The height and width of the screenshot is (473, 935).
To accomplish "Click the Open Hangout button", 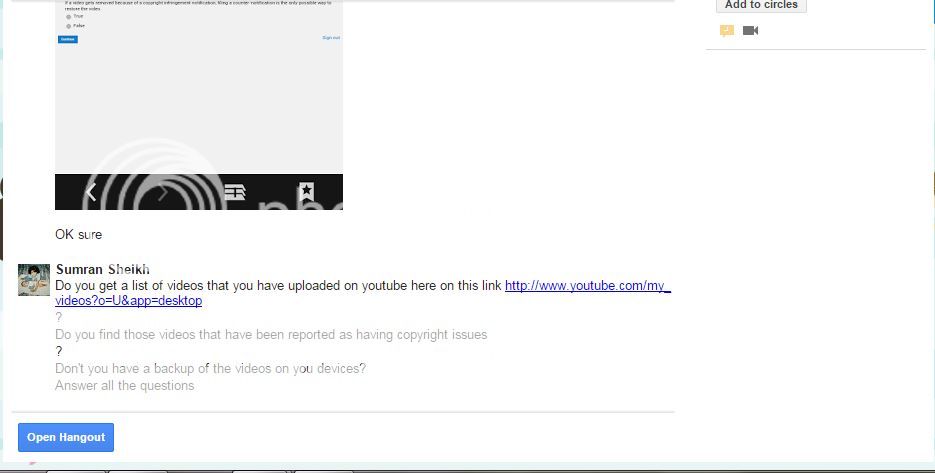I will (66, 437).
